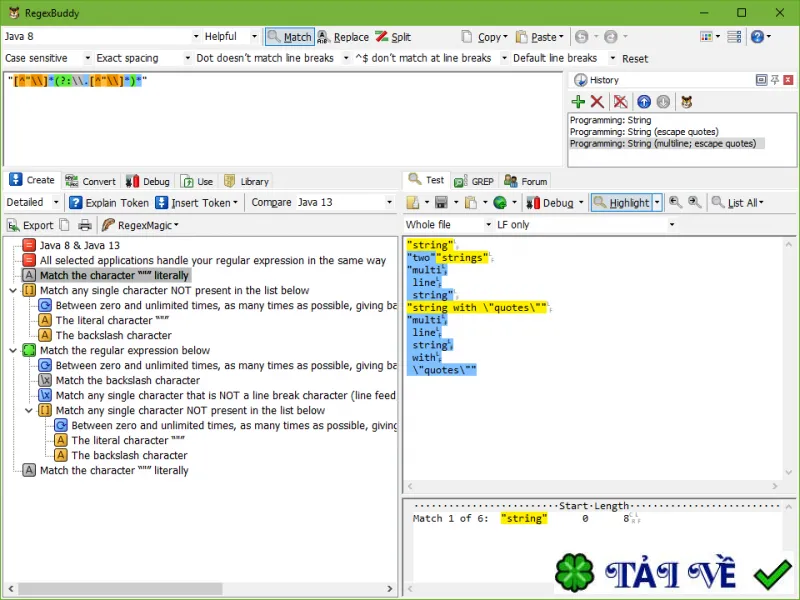This screenshot has height=600, width=800.
Task: Switch to the Create tab
Action: pos(32,180)
